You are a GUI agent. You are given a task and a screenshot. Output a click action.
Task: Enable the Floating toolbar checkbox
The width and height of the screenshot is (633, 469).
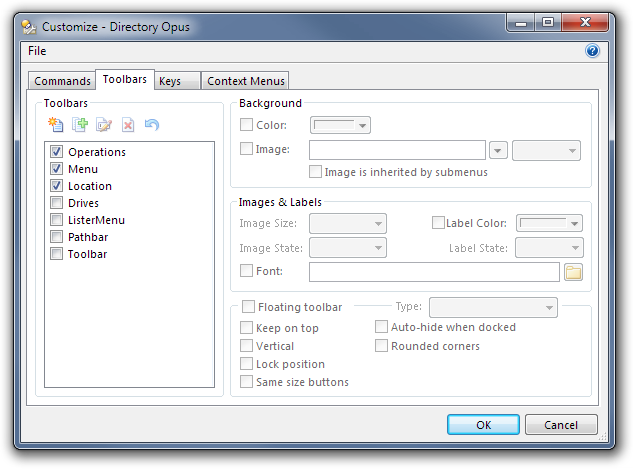tap(248, 306)
